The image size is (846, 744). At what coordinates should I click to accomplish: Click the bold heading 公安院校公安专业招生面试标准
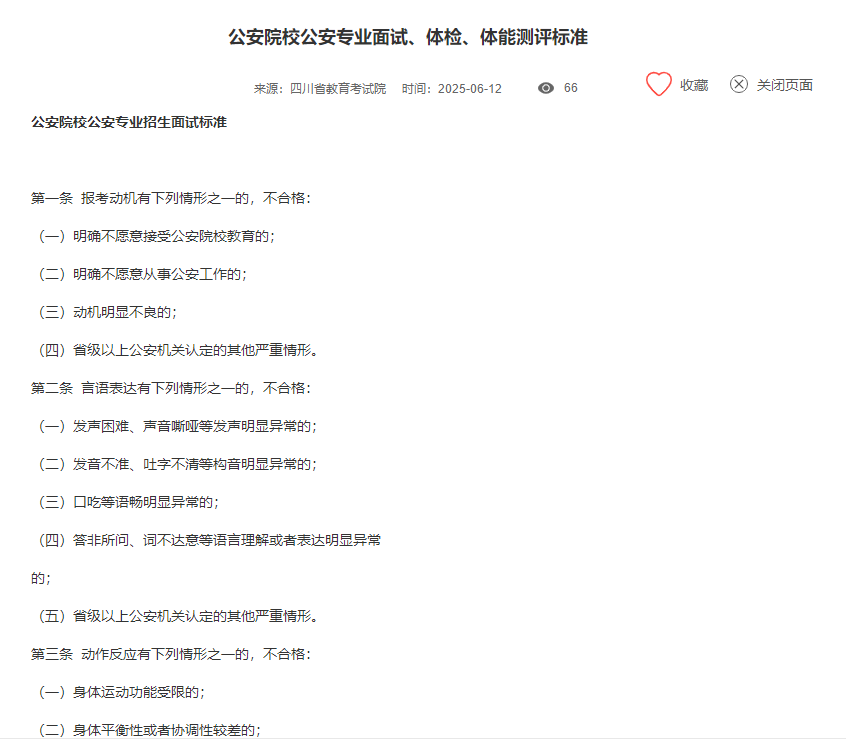(x=129, y=122)
